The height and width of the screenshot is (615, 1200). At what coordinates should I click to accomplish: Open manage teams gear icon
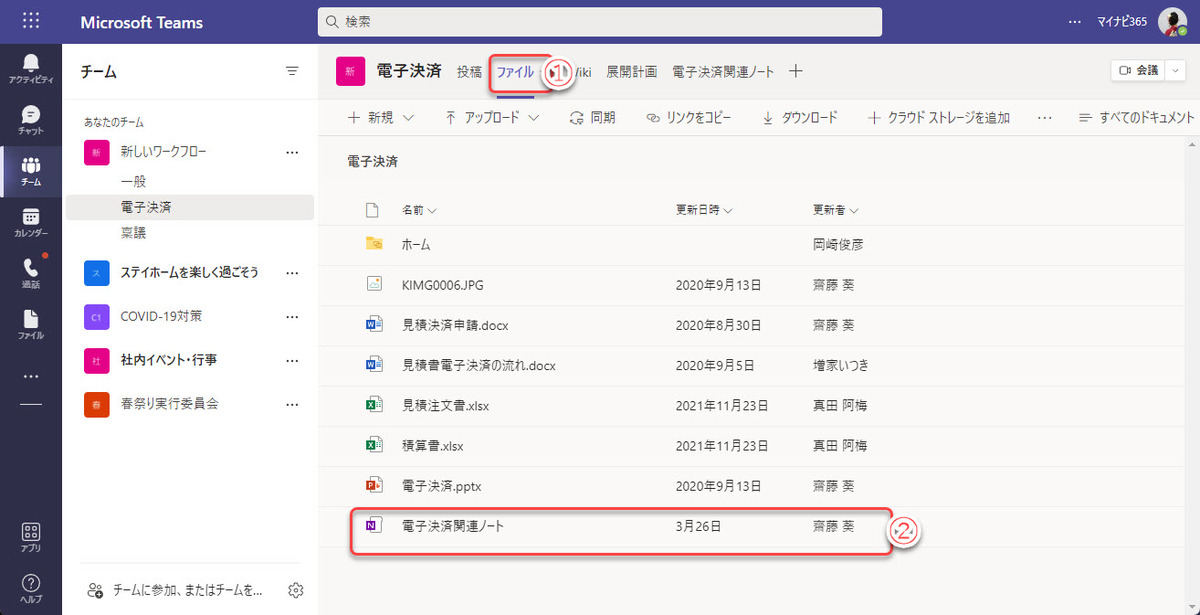click(x=295, y=590)
